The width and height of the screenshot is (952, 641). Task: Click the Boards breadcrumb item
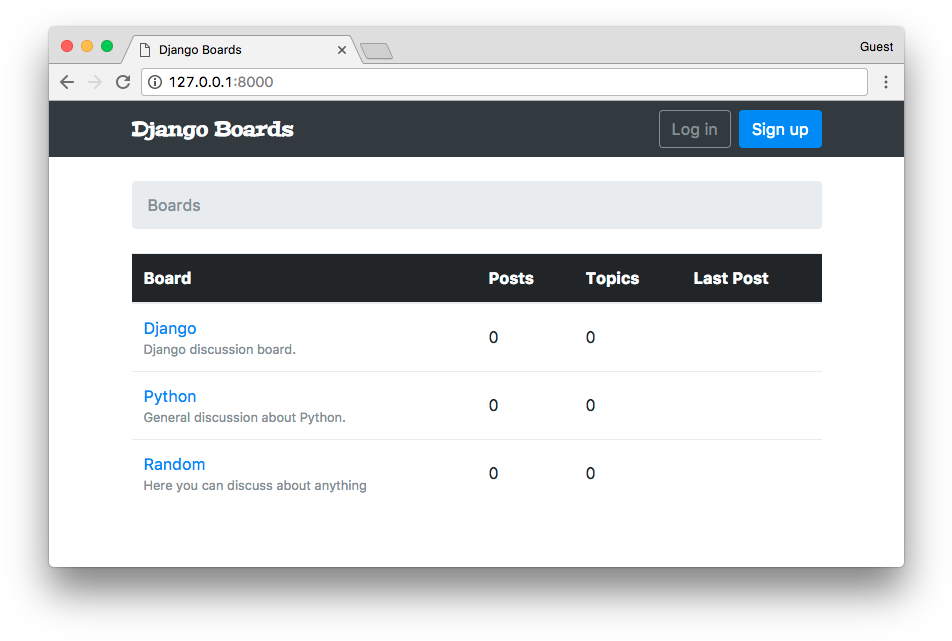click(174, 205)
